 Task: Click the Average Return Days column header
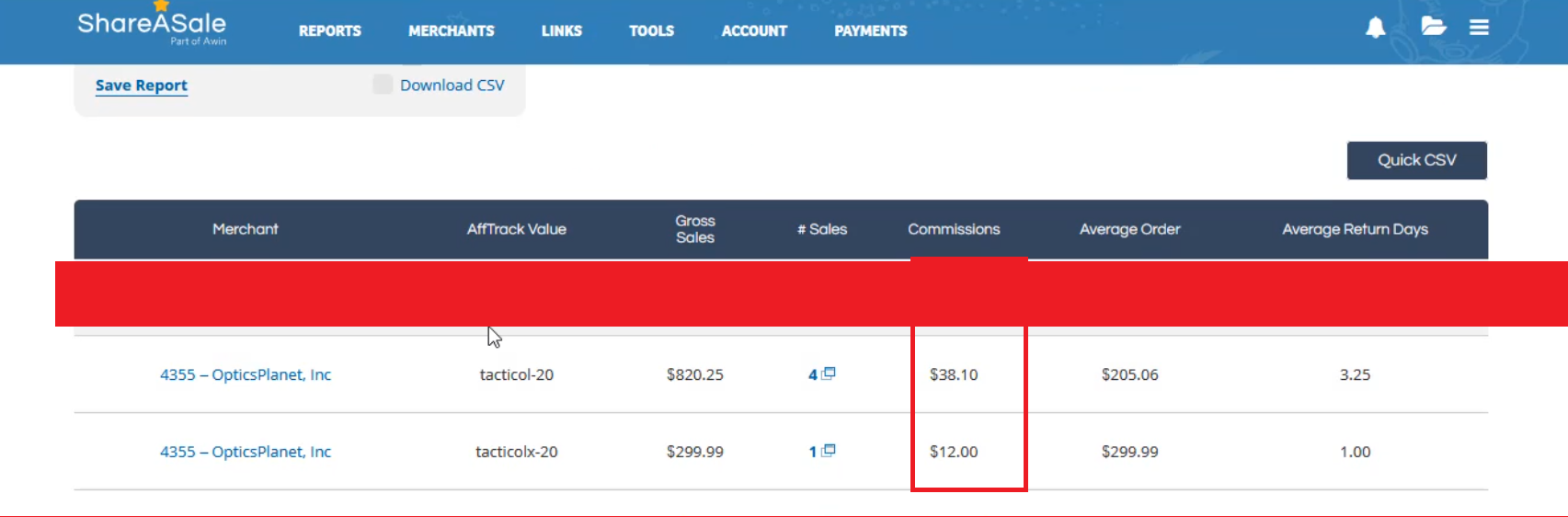[x=1356, y=229]
